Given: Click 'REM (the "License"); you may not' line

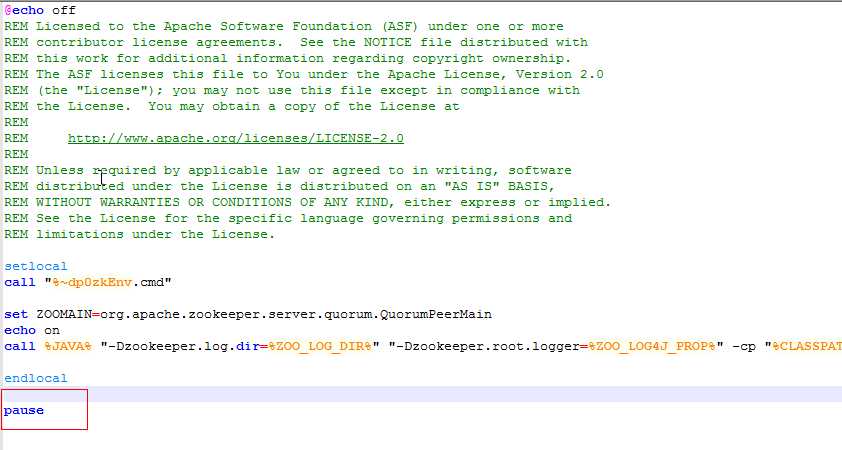Looking at the screenshot, I should (x=292, y=91).
